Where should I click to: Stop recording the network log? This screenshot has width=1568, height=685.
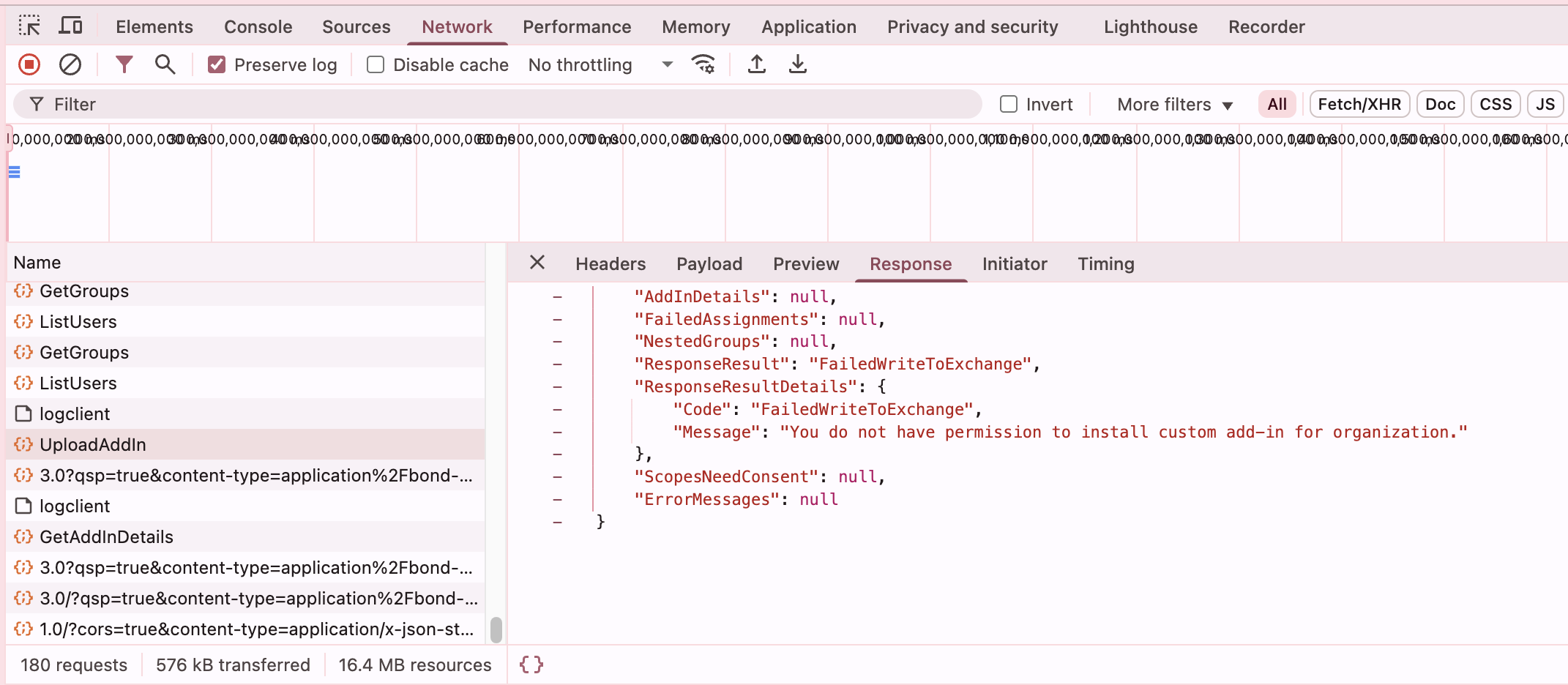[29, 64]
